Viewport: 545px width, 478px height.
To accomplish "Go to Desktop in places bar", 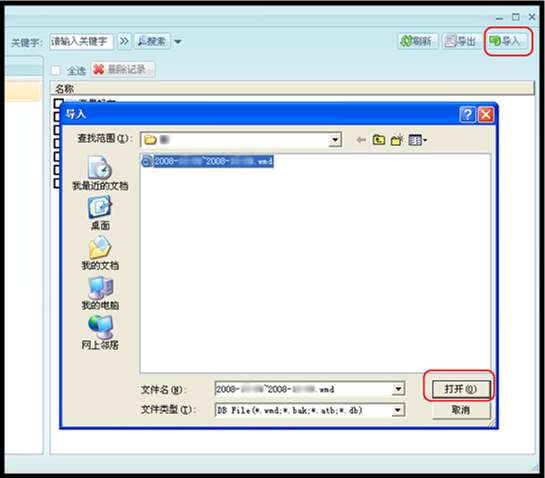I will coord(100,213).
